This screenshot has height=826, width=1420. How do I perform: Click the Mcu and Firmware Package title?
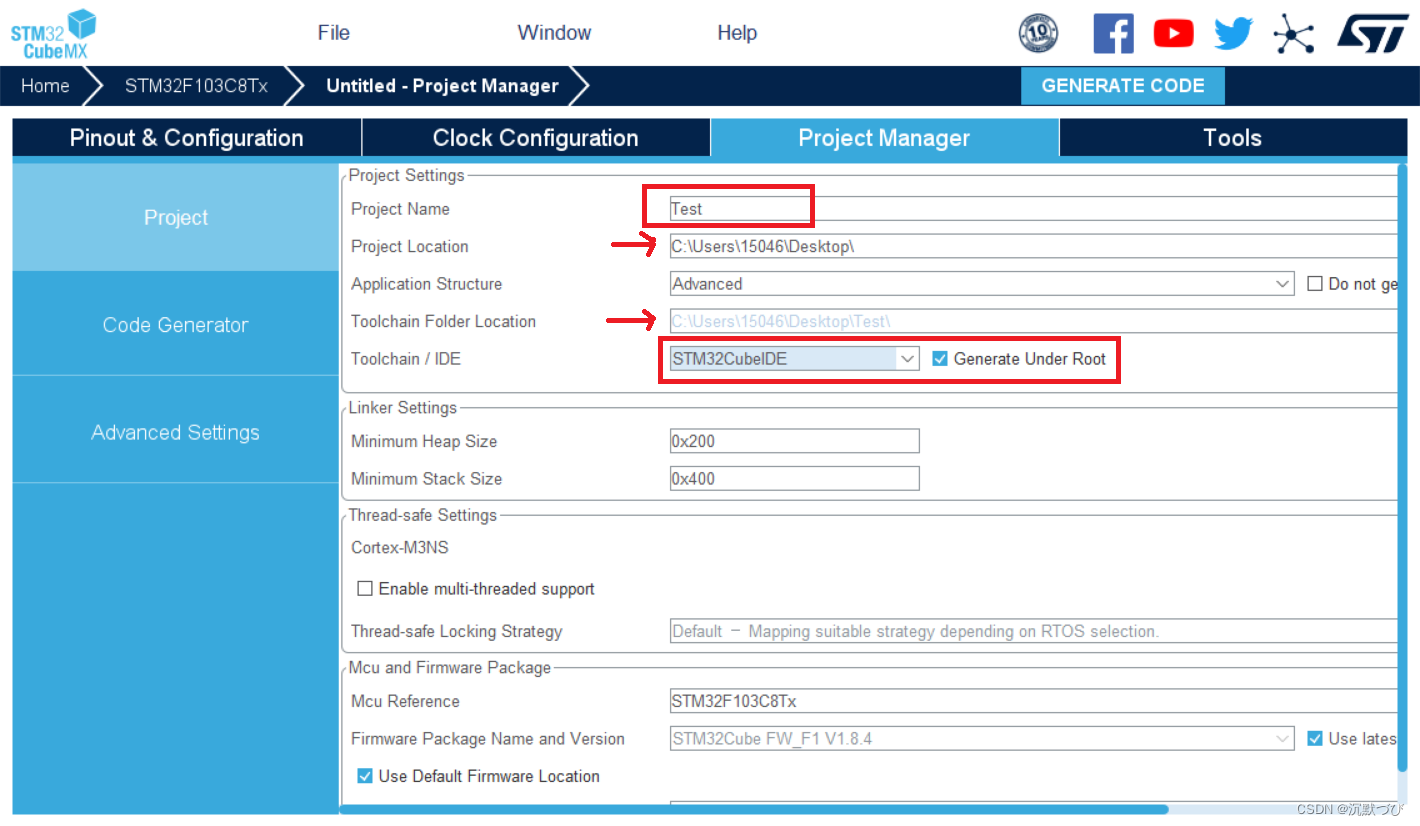[449, 668]
